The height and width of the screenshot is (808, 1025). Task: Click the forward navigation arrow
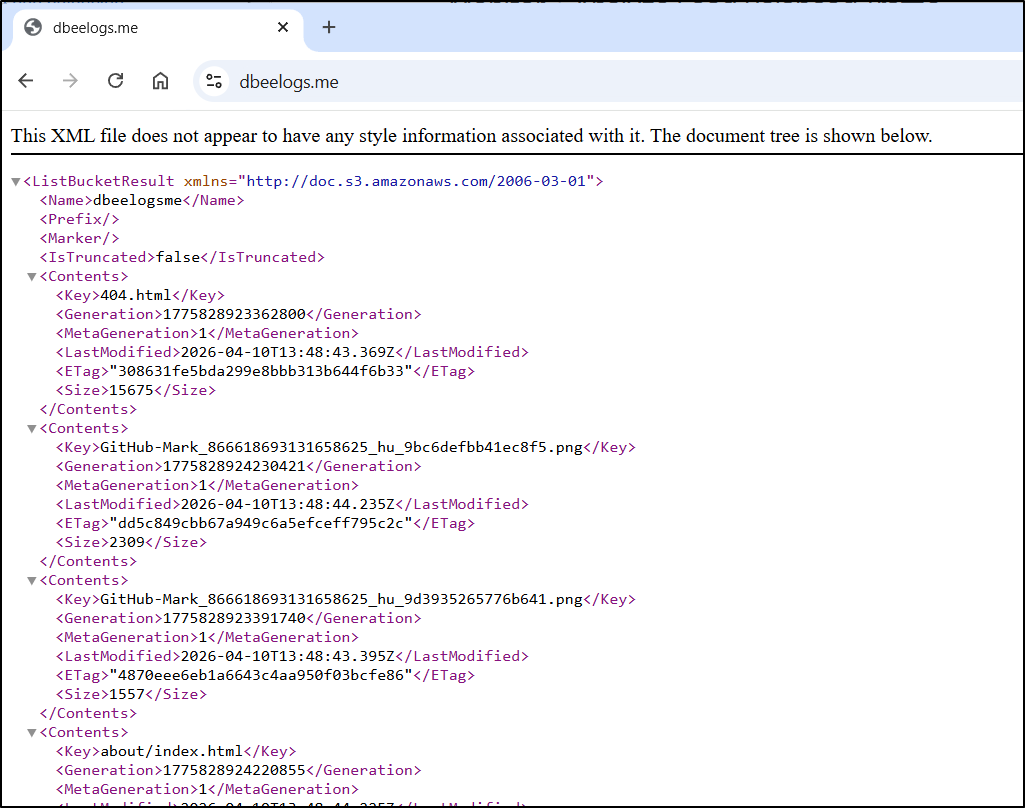(x=70, y=81)
